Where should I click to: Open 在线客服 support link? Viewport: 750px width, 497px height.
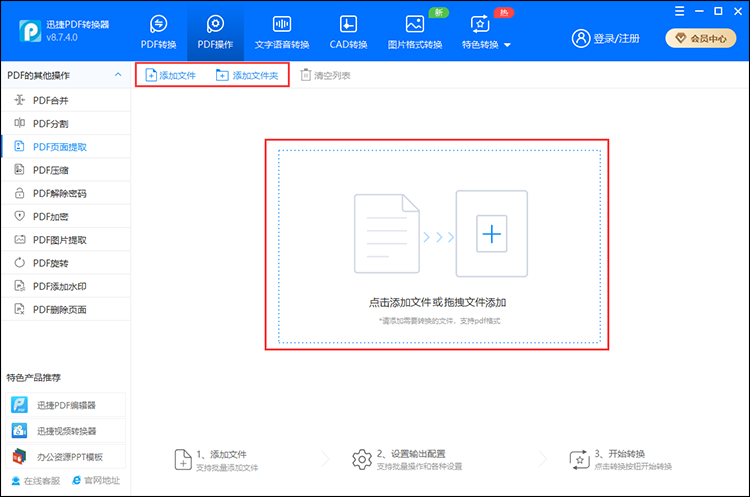(36, 481)
